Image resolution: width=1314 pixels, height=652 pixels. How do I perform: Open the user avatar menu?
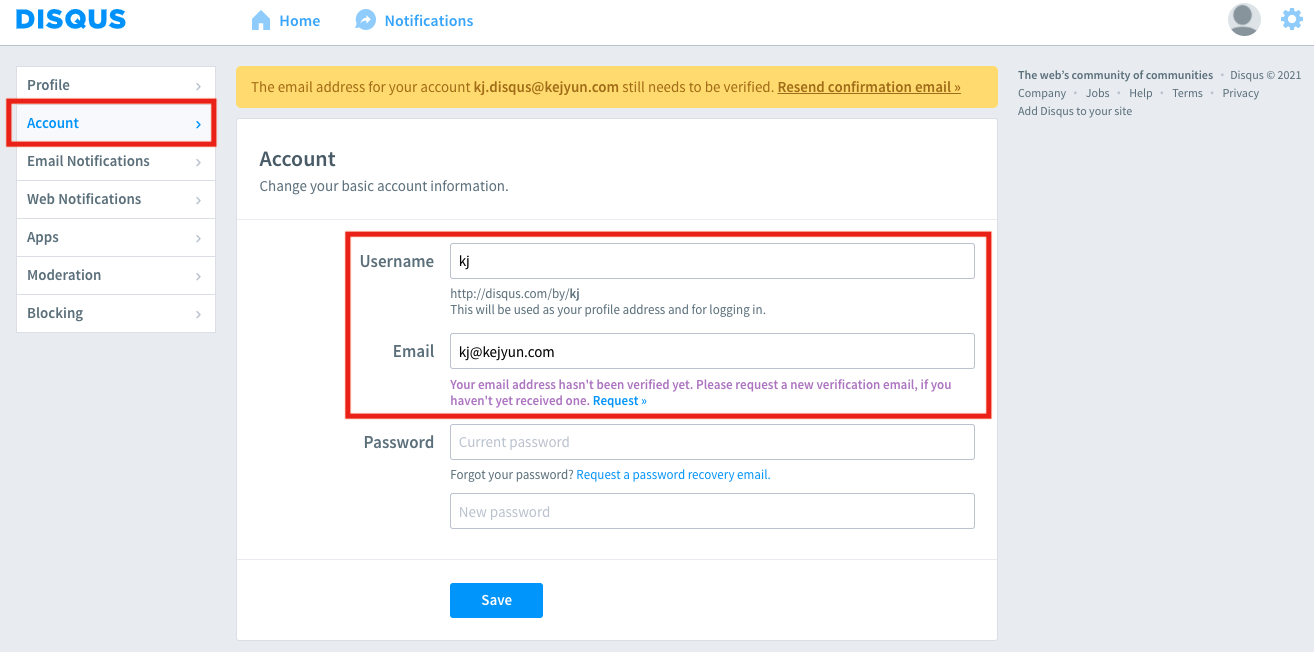click(1244, 19)
